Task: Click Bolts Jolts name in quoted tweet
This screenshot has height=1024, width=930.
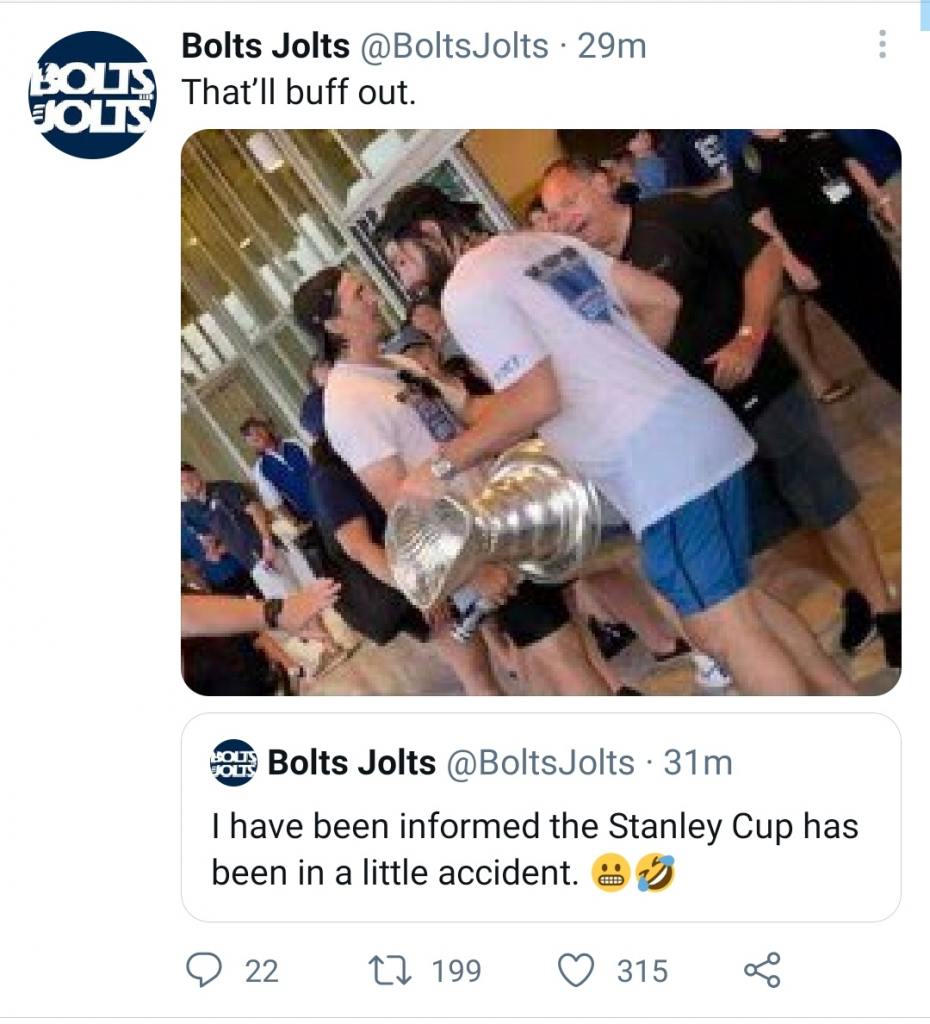Action: (x=353, y=763)
